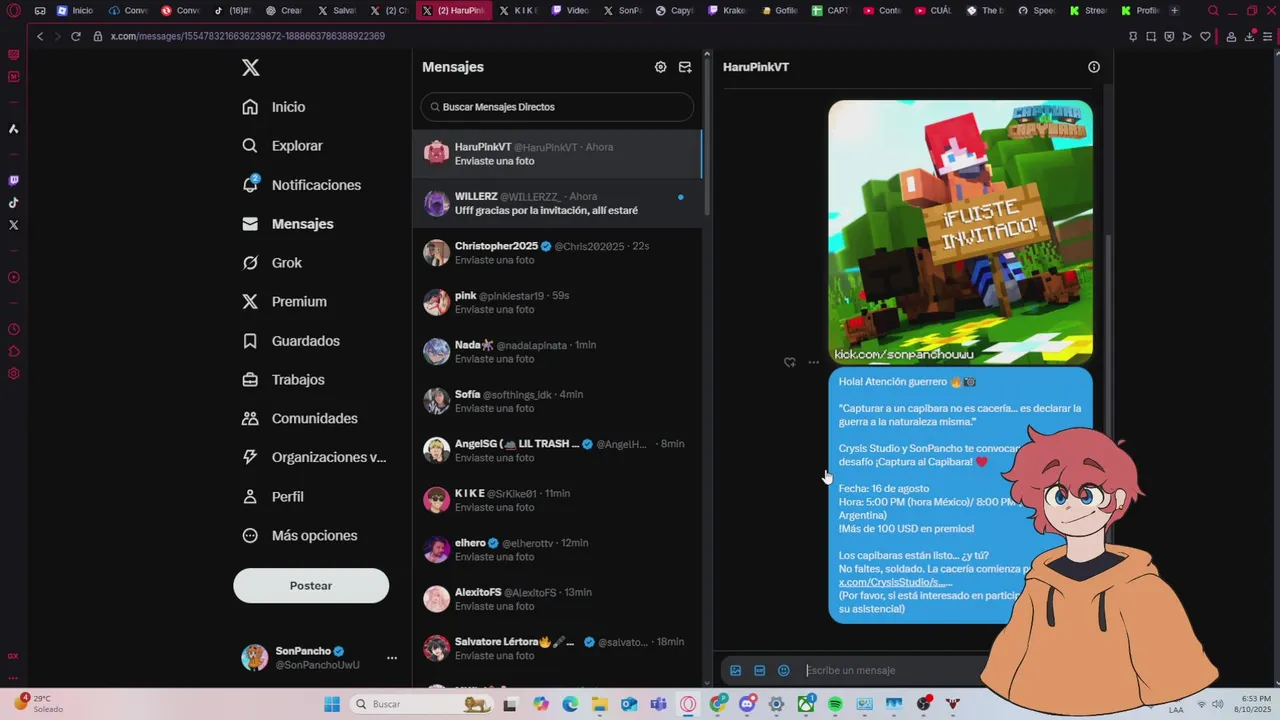Open conversation info icon for HaruPinkVT

[1094, 67]
